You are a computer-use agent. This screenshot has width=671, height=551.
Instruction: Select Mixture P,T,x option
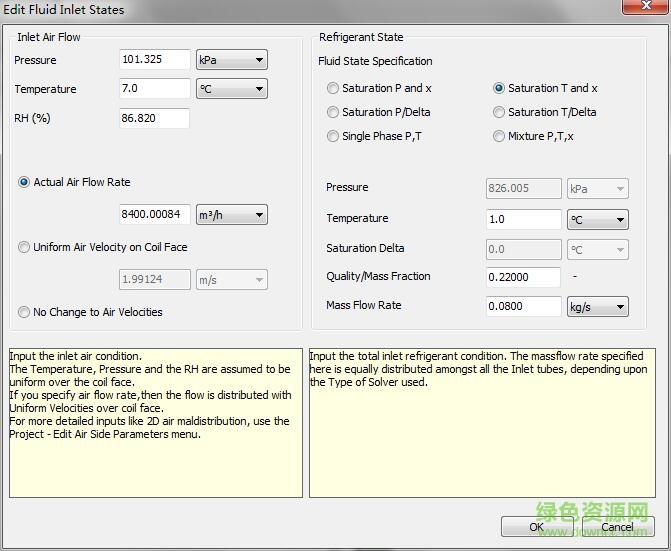(x=499, y=136)
